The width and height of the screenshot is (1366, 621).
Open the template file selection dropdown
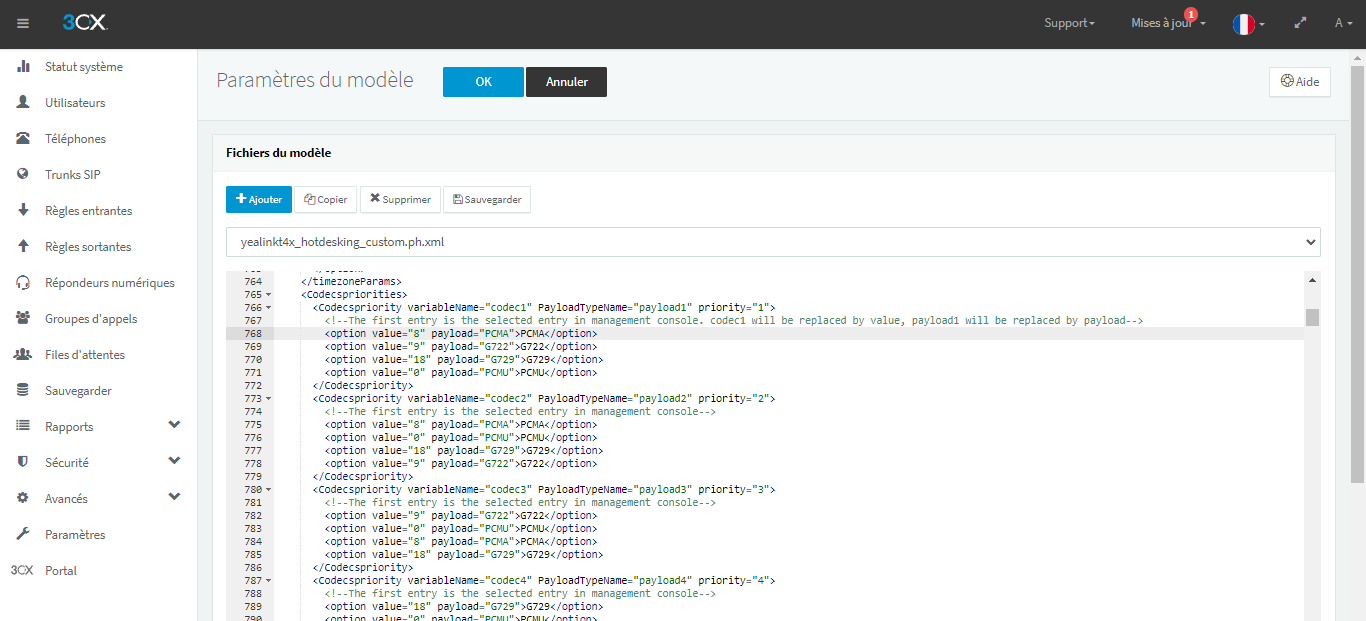[x=773, y=242]
